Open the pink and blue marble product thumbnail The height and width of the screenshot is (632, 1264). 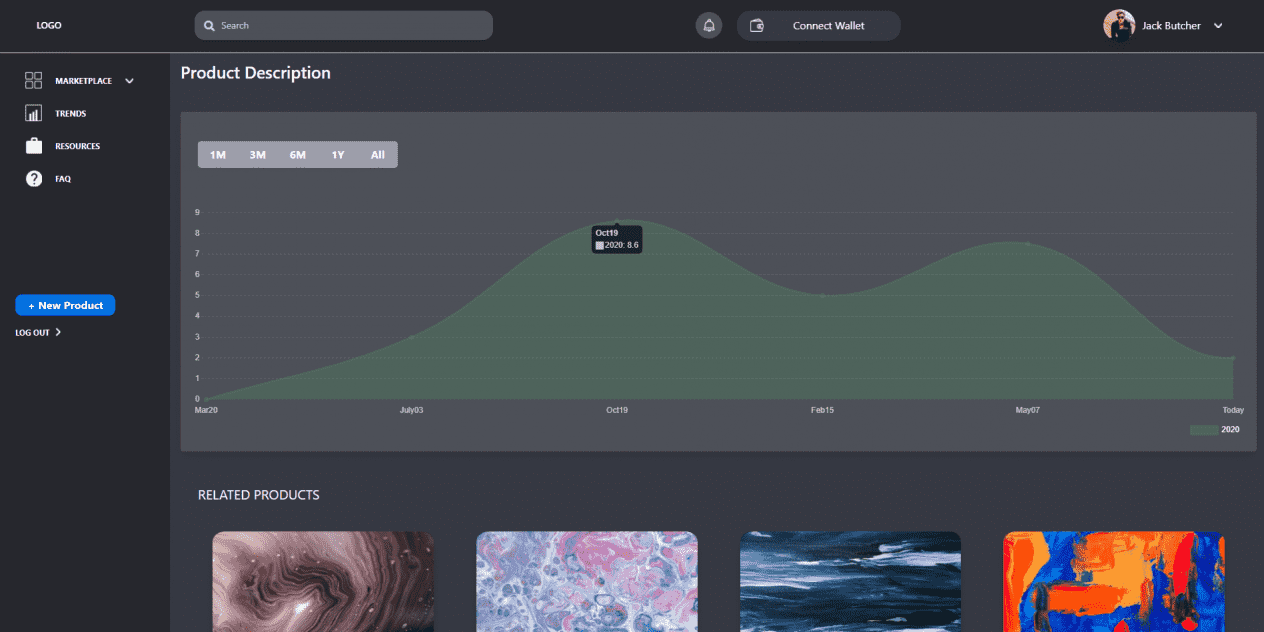pyautogui.click(x=587, y=581)
